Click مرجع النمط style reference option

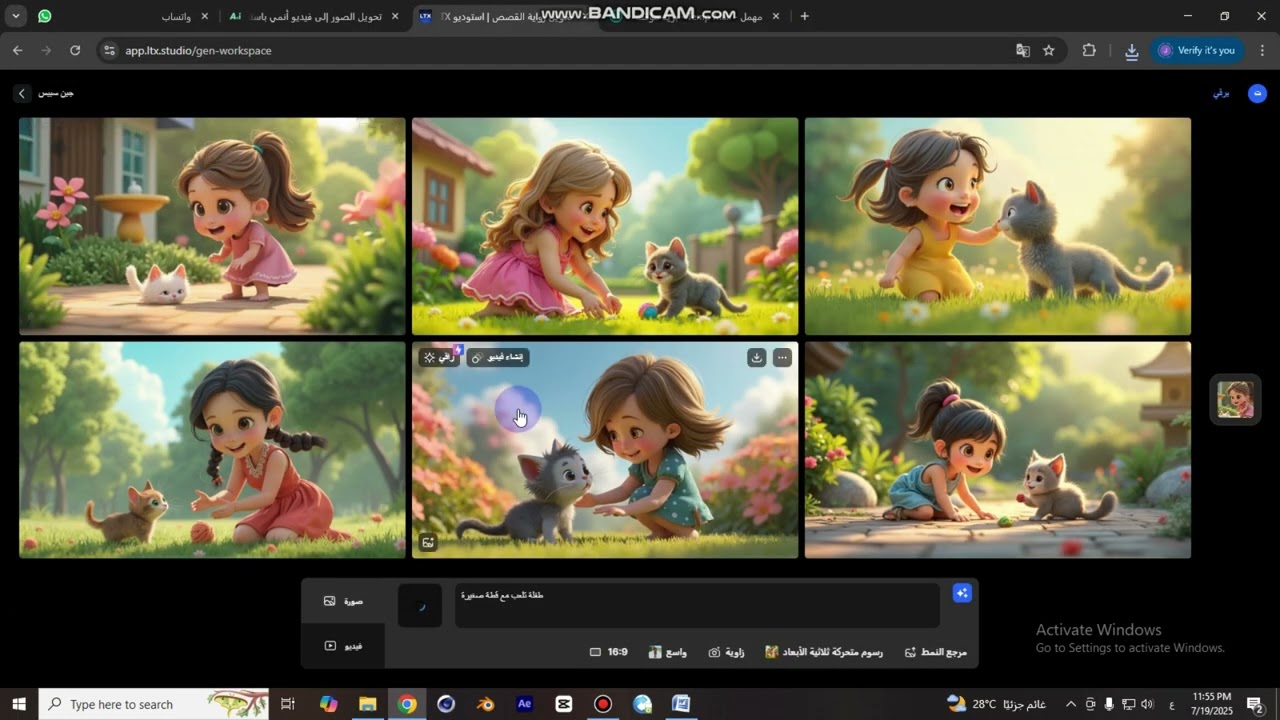[x=936, y=652]
